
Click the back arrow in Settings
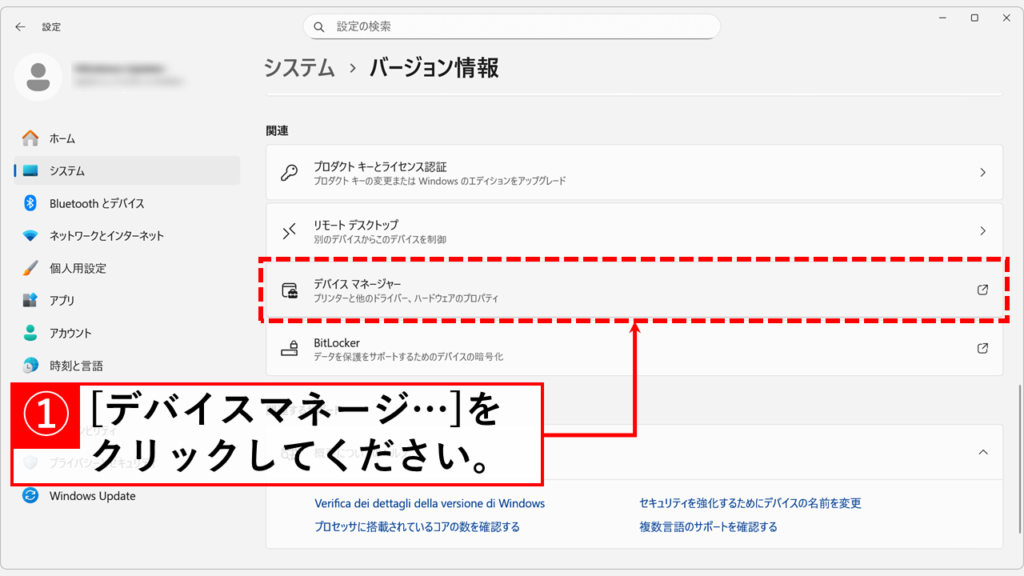tap(20, 27)
